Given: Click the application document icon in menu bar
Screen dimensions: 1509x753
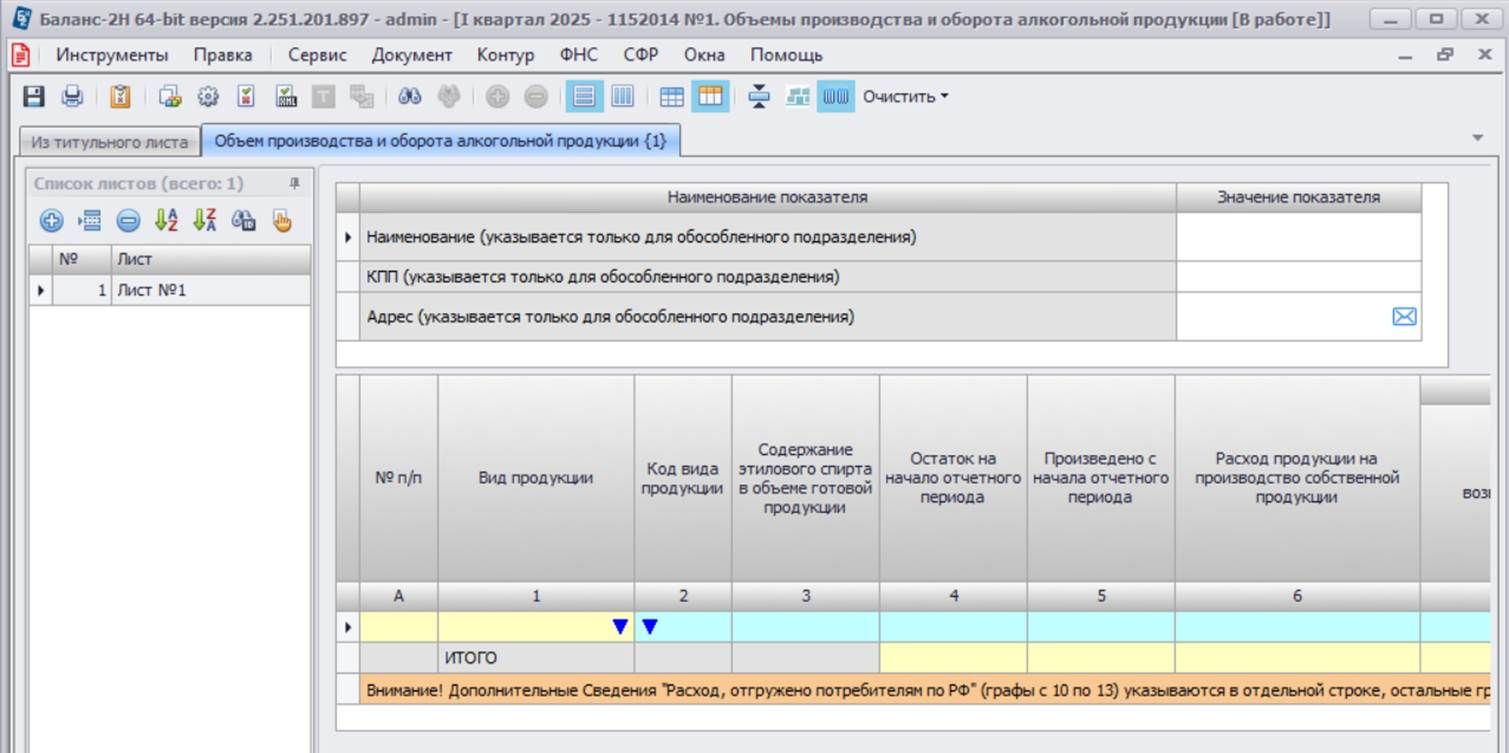Looking at the screenshot, I should point(19,55).
